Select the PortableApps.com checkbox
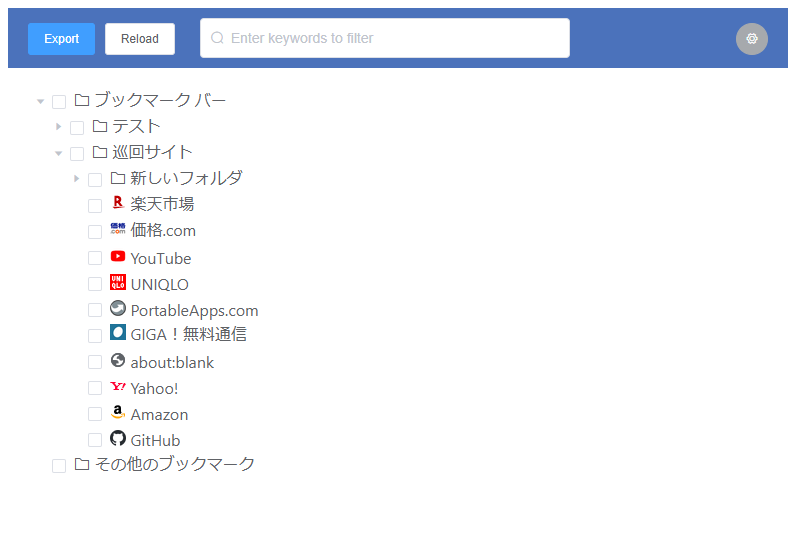Screen dimensions: 796x540 95,310
